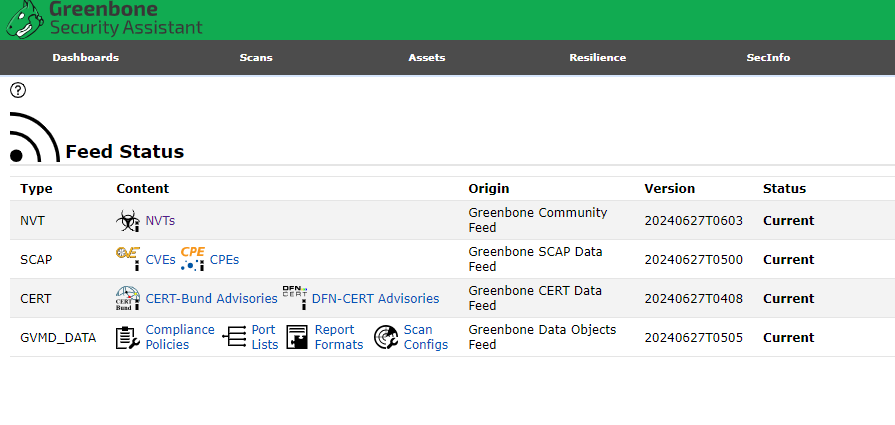Image resolution: width=895 pixels, height=425 pixels.
Task: Click the CERT-Bund icon
Action: tap(128, 298)
